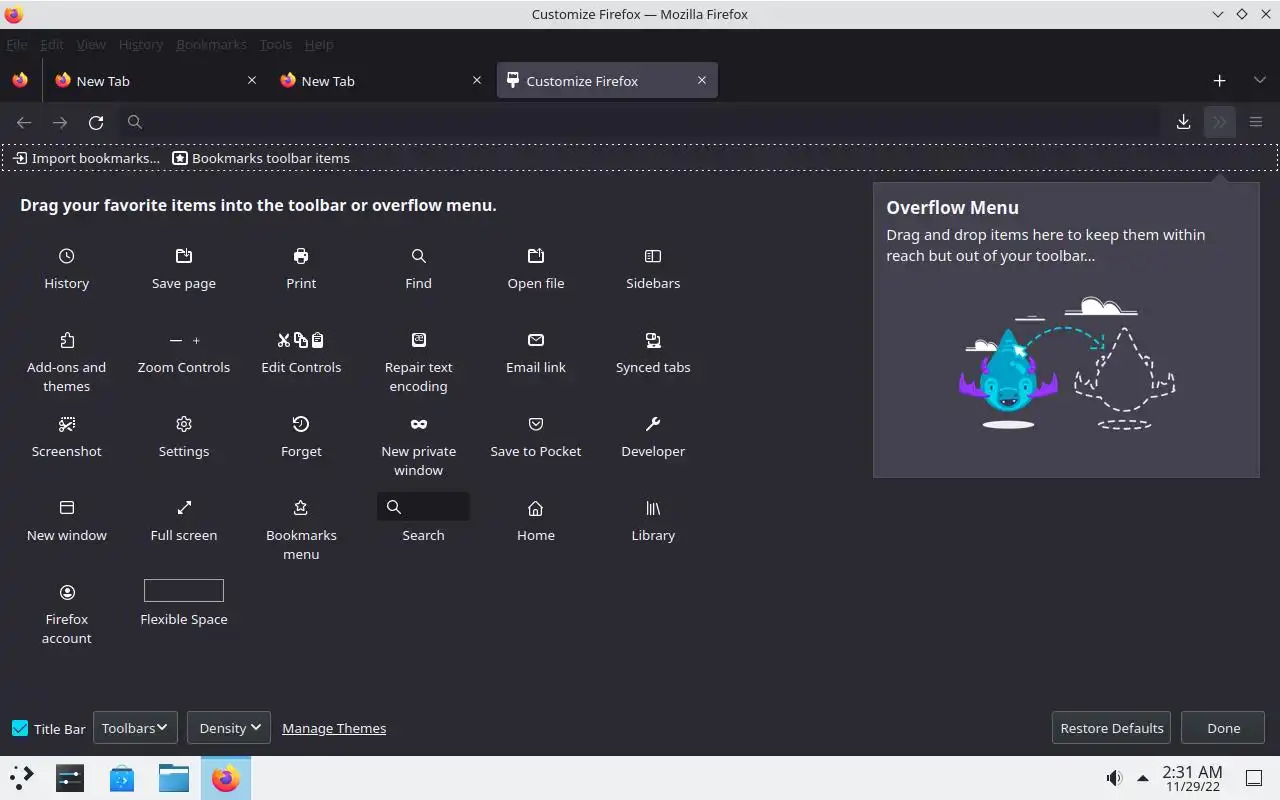Close the Customize Firefox tab
Image resolution: width=1280 pixels, height=800 pixels.
coord(702,80)
